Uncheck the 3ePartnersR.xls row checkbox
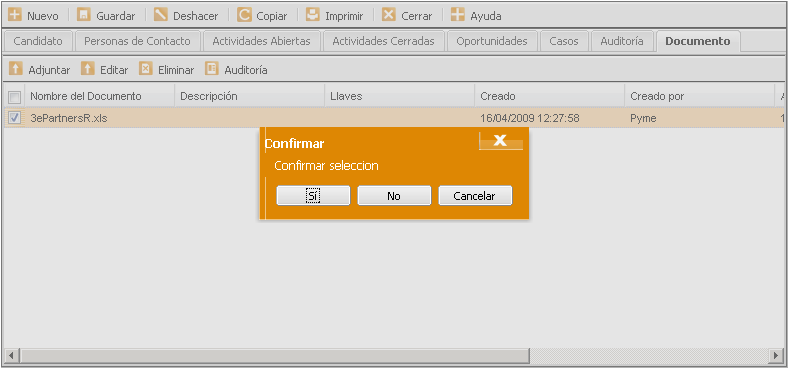 pos(15,118)
